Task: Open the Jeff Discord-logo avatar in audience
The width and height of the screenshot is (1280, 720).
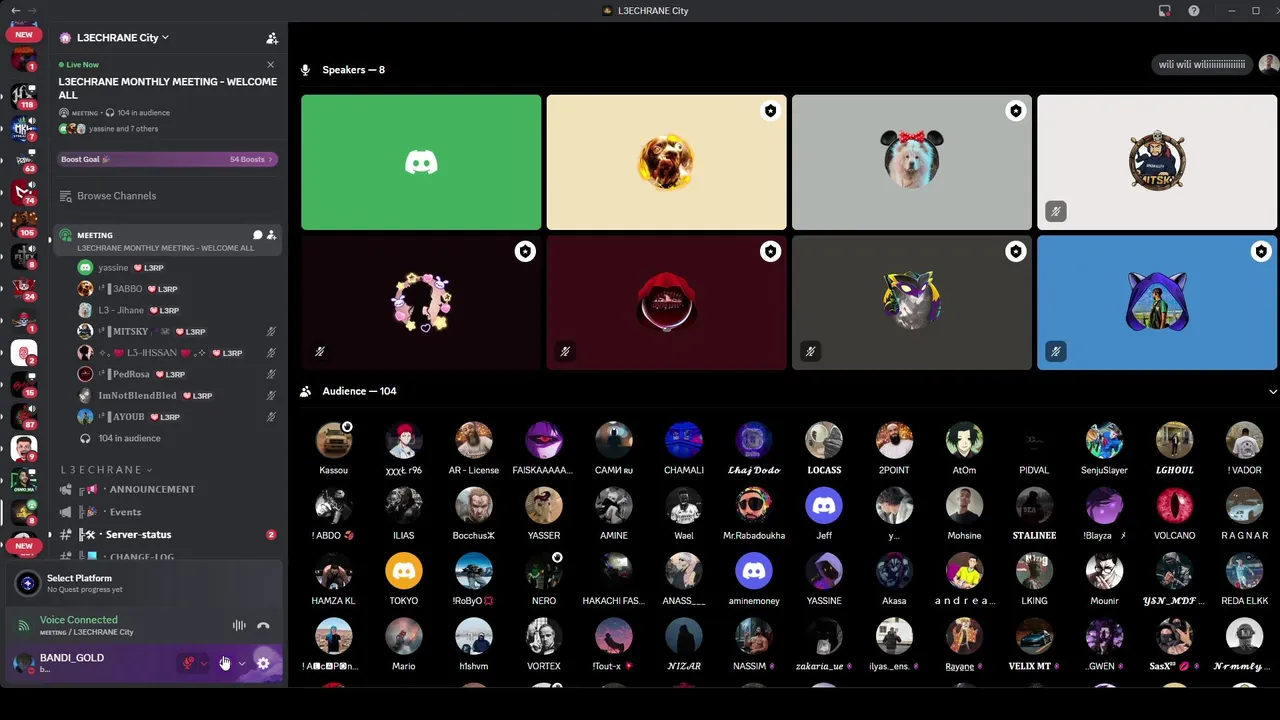Action: point(824,506)
